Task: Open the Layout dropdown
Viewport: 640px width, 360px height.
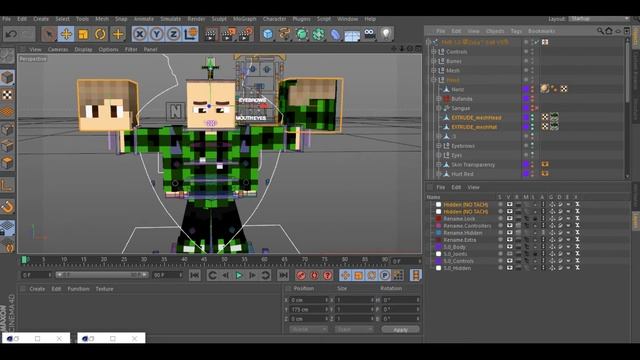Action: [x=598, y=19]
